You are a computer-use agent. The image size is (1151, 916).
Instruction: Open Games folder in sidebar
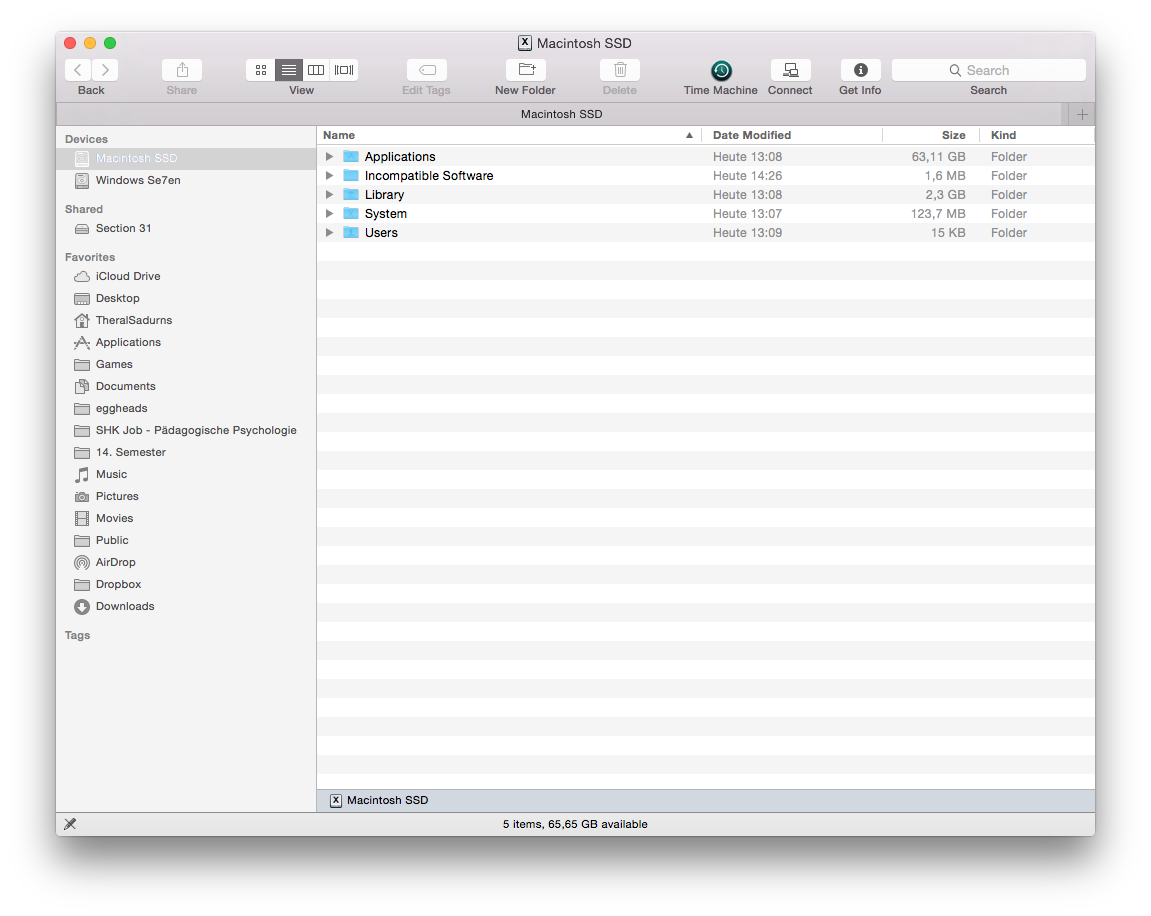(186, 365)
